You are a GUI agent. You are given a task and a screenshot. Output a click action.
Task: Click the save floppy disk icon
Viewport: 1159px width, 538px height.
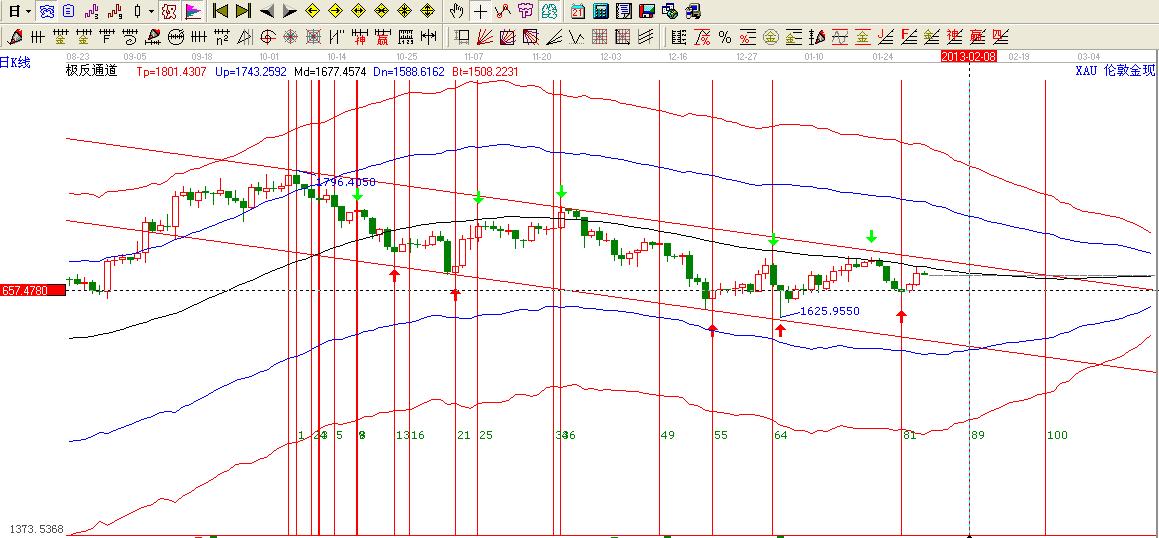[647, 11]
